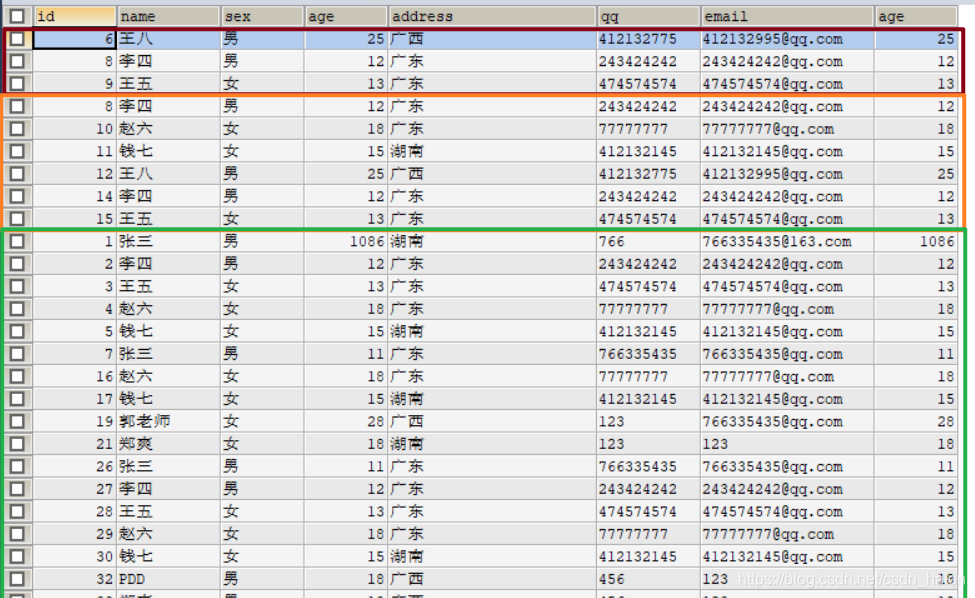Tick checkbox on row id 28
This screenshot has height=598, width=975.
pyautogui.click(x=17, y=511)
